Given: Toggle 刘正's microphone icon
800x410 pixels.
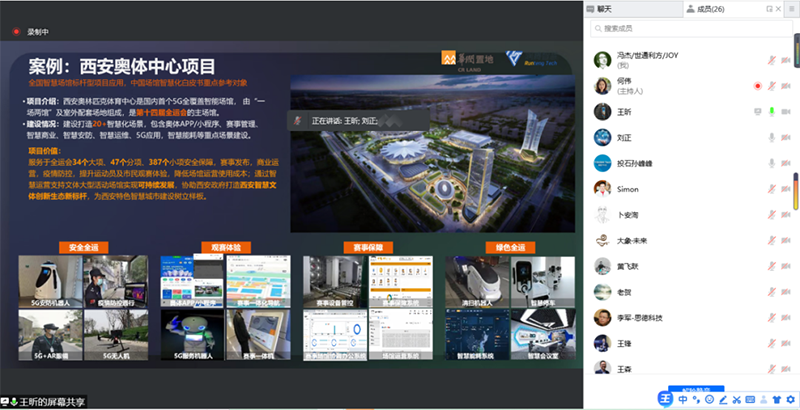Looking at the screenshot, I should [772, 137].
